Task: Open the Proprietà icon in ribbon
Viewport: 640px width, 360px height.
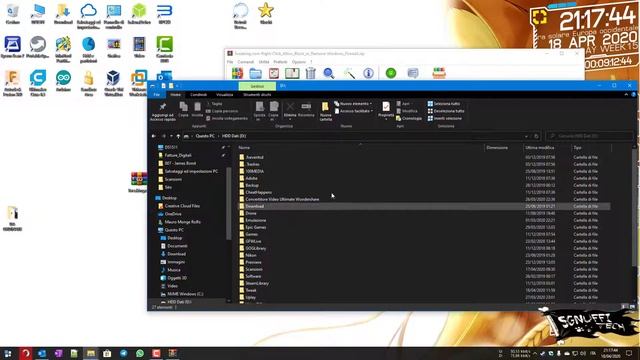Action: (x=386, y=107)
